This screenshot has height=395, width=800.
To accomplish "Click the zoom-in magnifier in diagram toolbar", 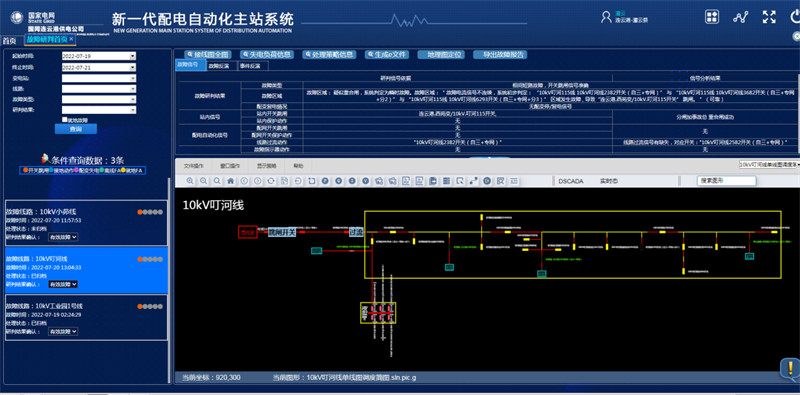I will (x=190, y=181).
